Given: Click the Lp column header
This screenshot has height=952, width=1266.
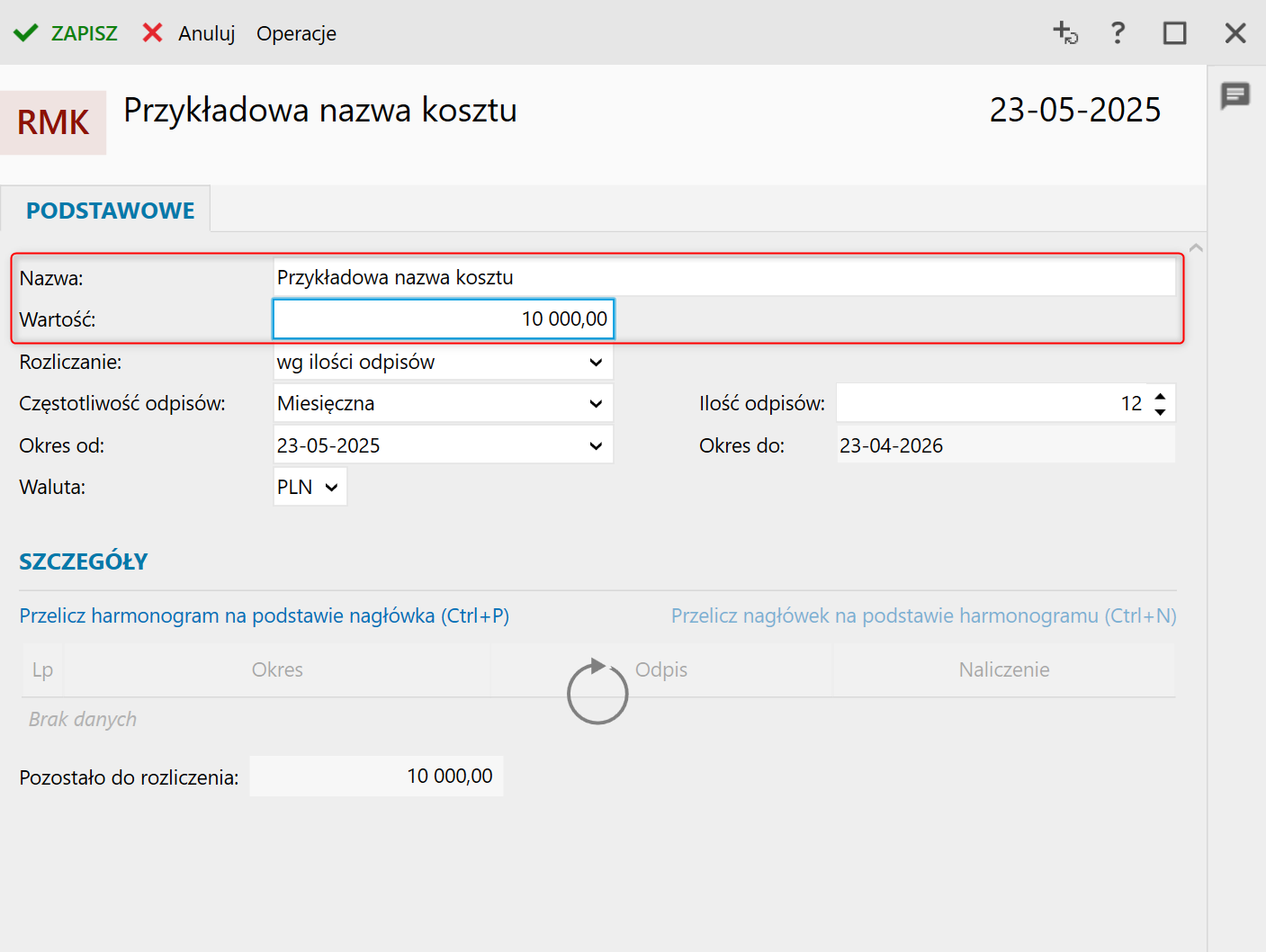Looking at the screenshot, I should (x=42, y=669).
